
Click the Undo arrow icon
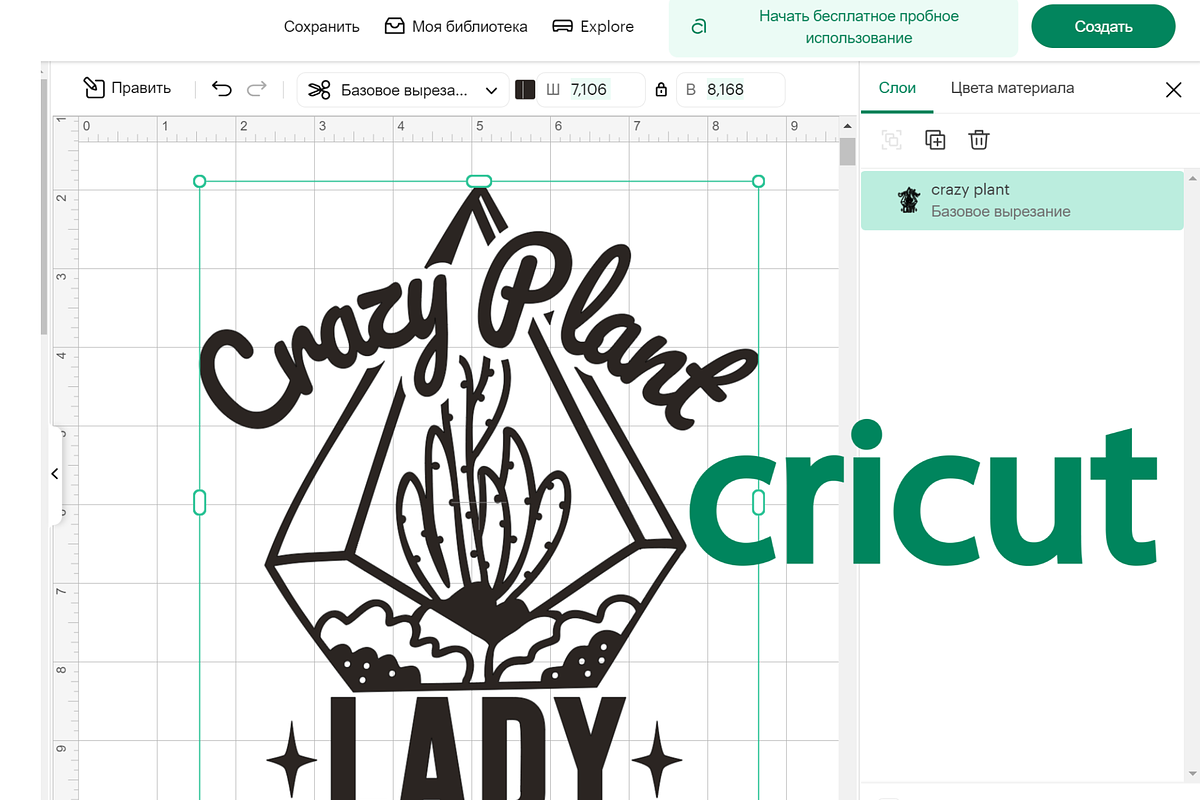[x=222, y=89]
